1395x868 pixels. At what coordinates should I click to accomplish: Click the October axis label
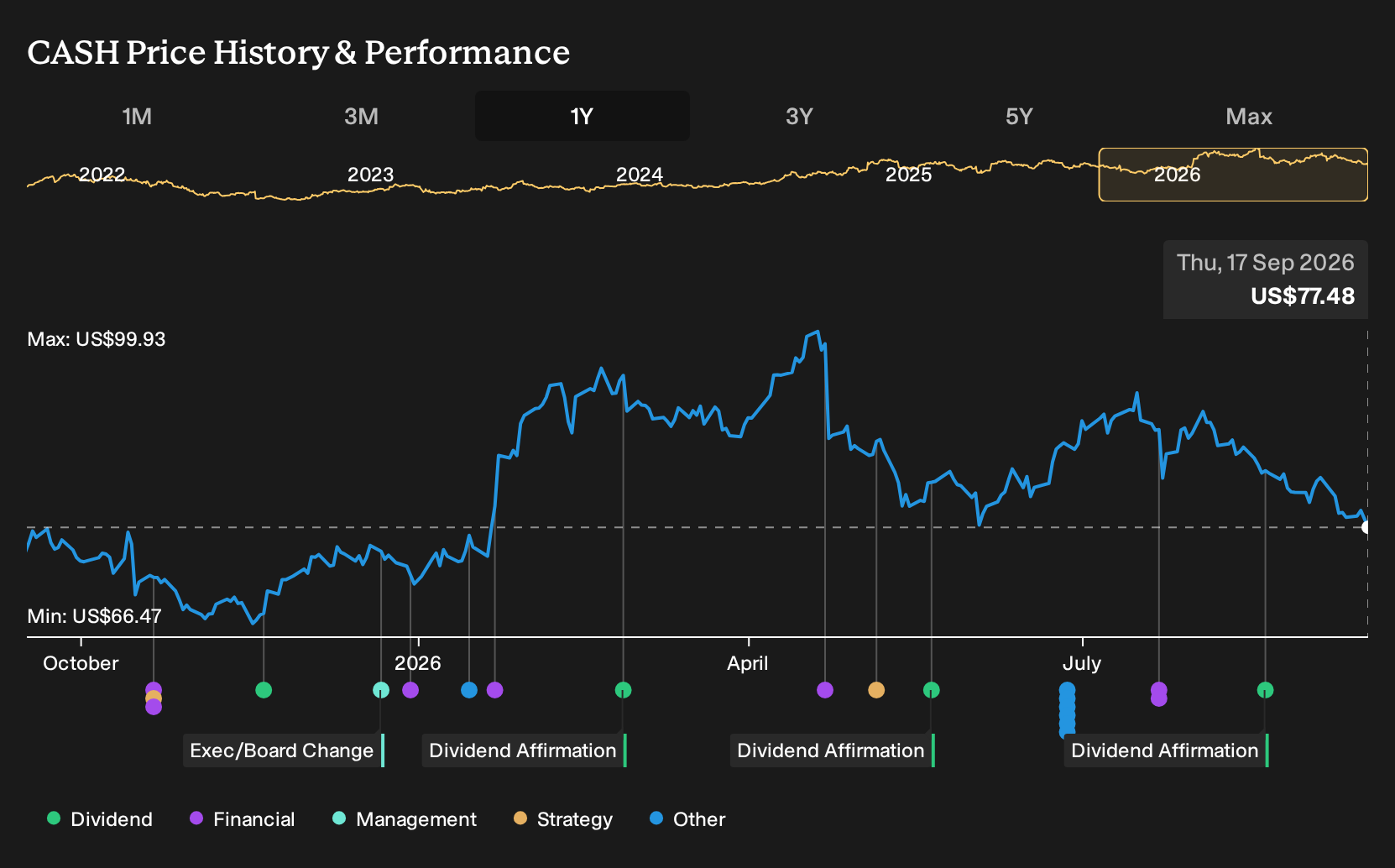click(x=81, y=663)
